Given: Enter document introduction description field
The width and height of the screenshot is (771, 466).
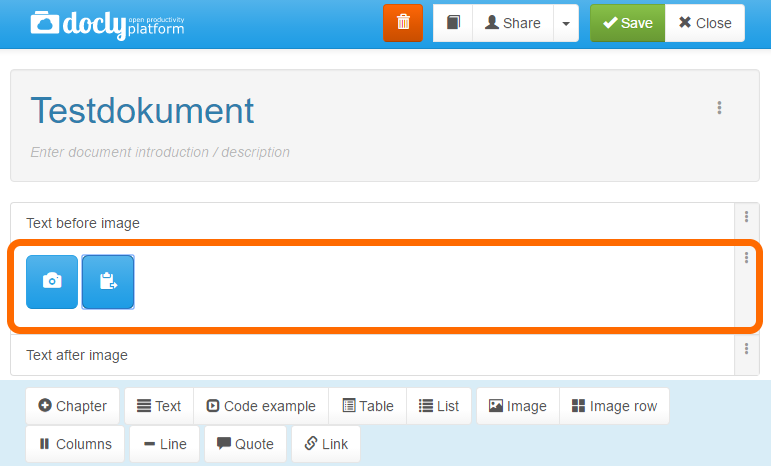Looking at the screenshot, I should pos(160,152).
